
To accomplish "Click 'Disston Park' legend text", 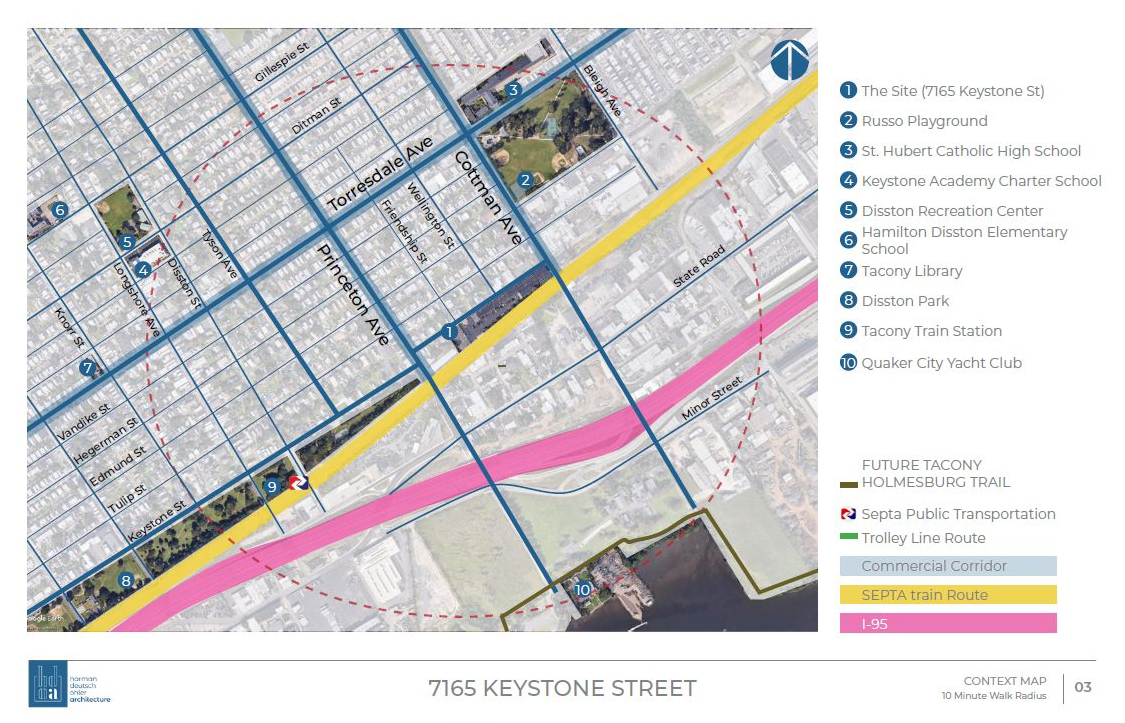I will click(905, 301).
